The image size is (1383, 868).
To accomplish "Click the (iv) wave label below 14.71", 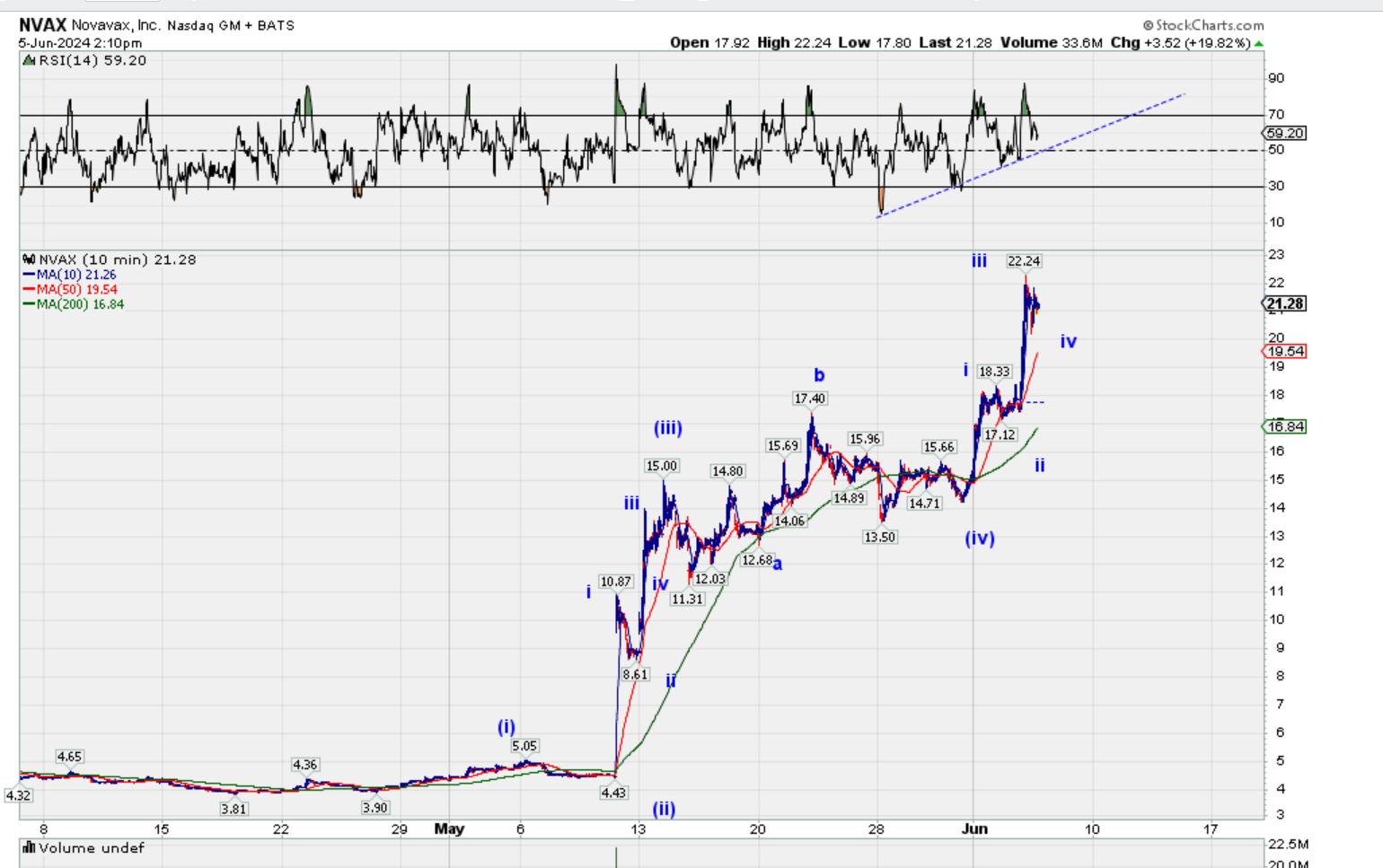I will click(980, 539).
